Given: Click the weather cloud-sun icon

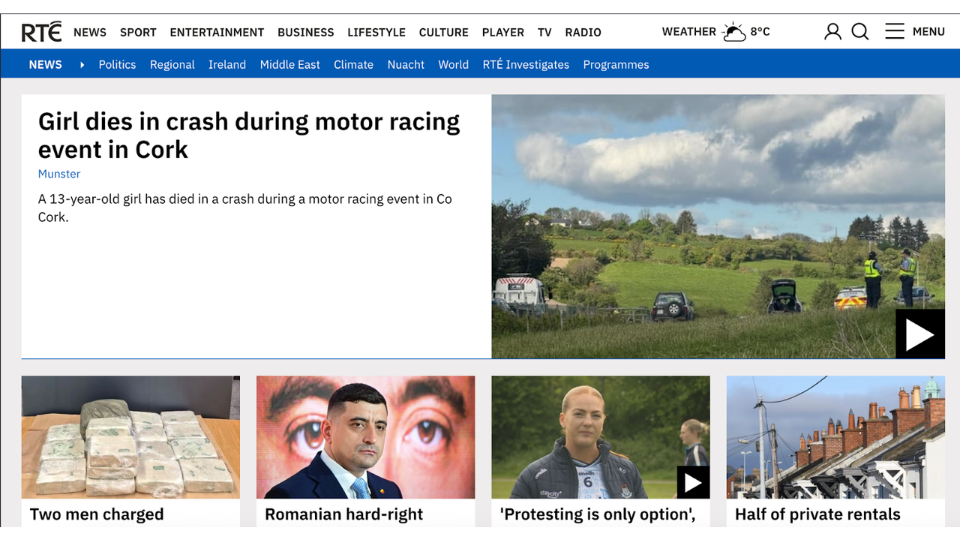Looking at the screenshot, I should (x=733, y=31).
